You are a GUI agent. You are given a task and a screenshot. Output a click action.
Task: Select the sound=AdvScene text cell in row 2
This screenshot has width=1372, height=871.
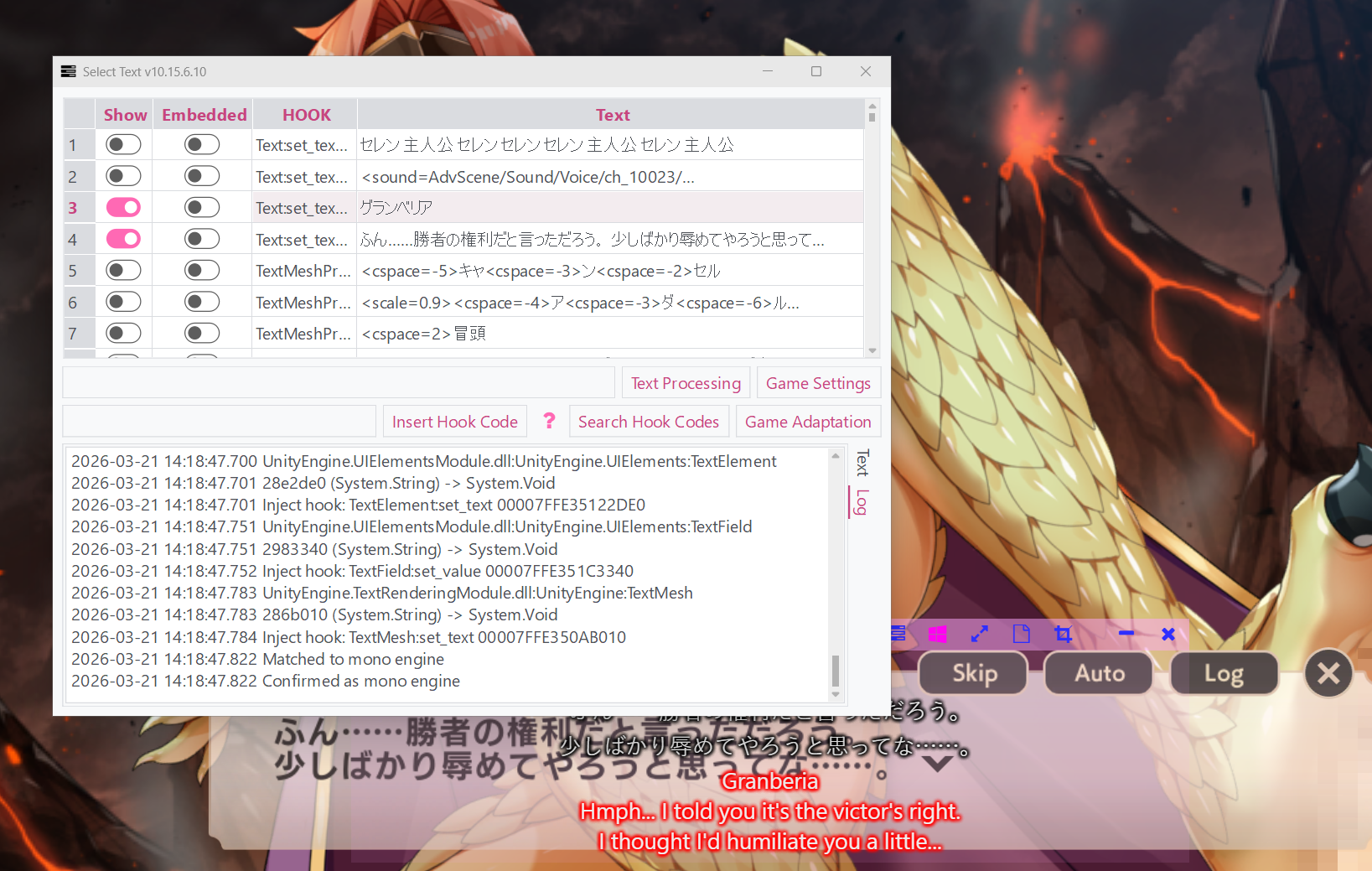point(610,177)
